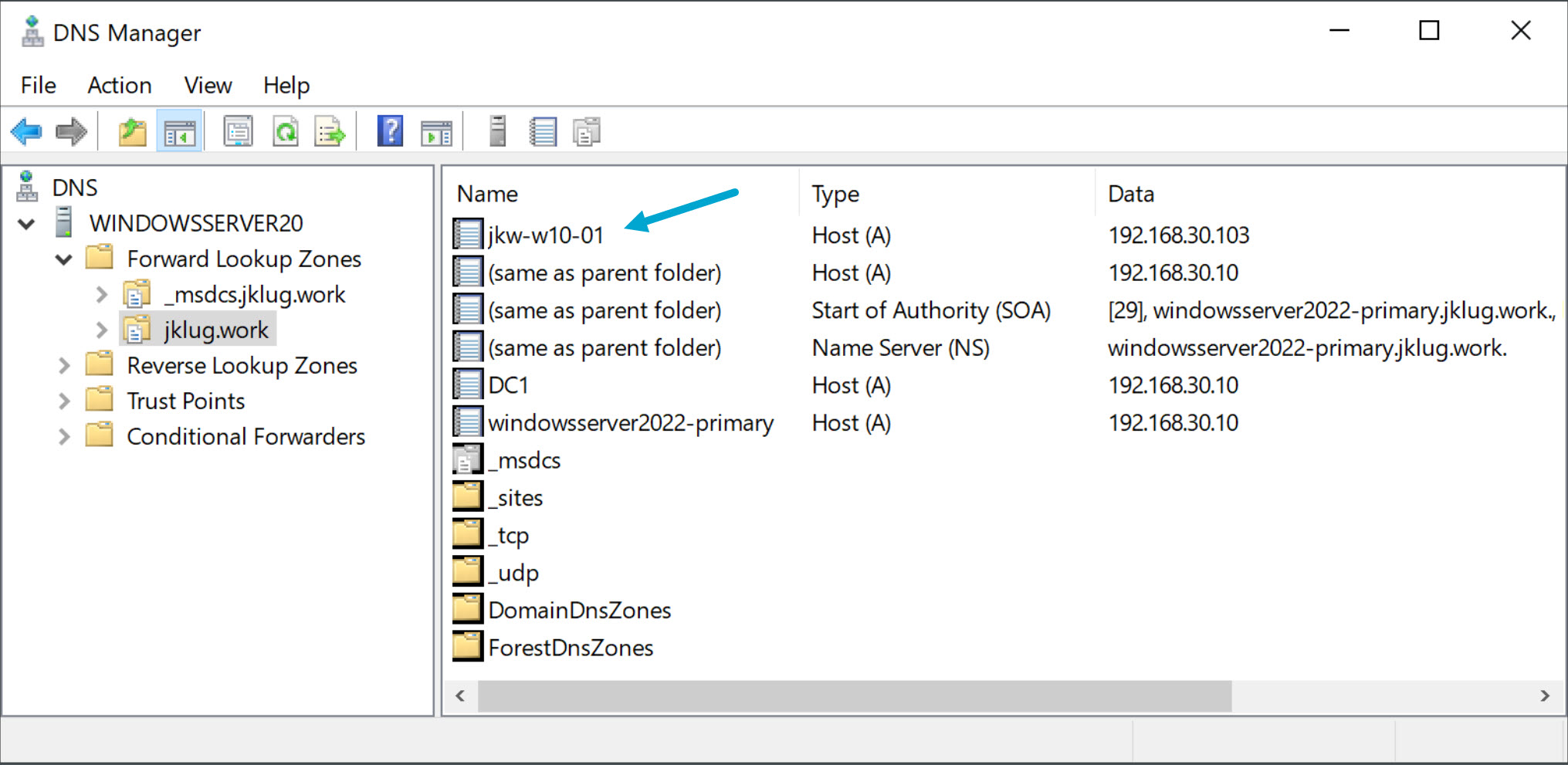1568x765 pixels.
Task: Click the horizontal scrollbar below the record list
Action: [849, 696]
